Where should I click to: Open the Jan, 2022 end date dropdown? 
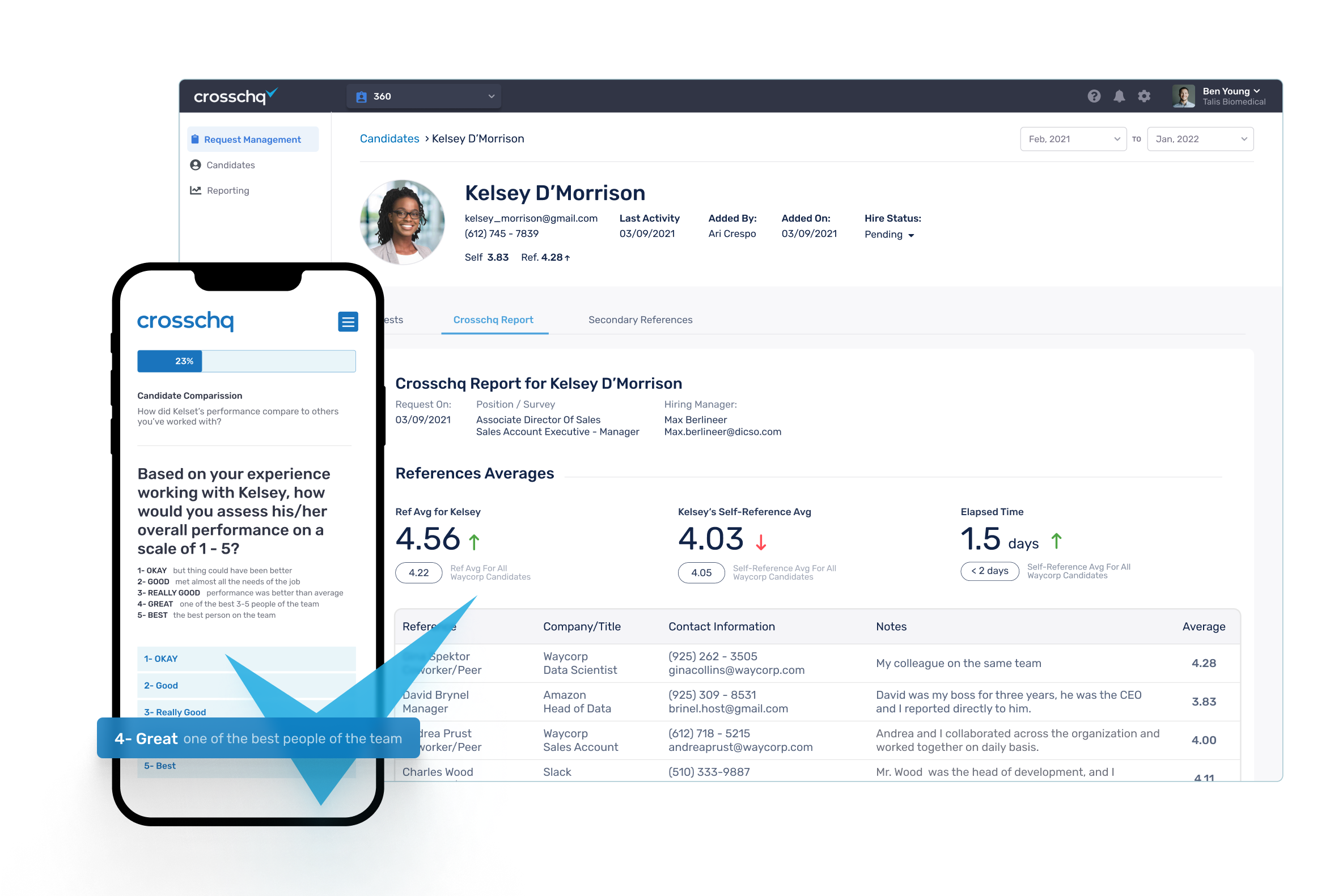[x=1200, y=139]
